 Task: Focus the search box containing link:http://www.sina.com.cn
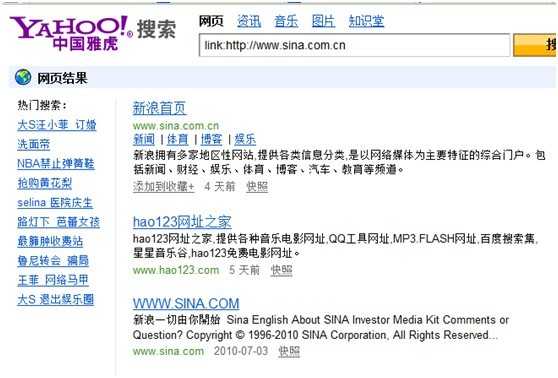pos(354,45)
